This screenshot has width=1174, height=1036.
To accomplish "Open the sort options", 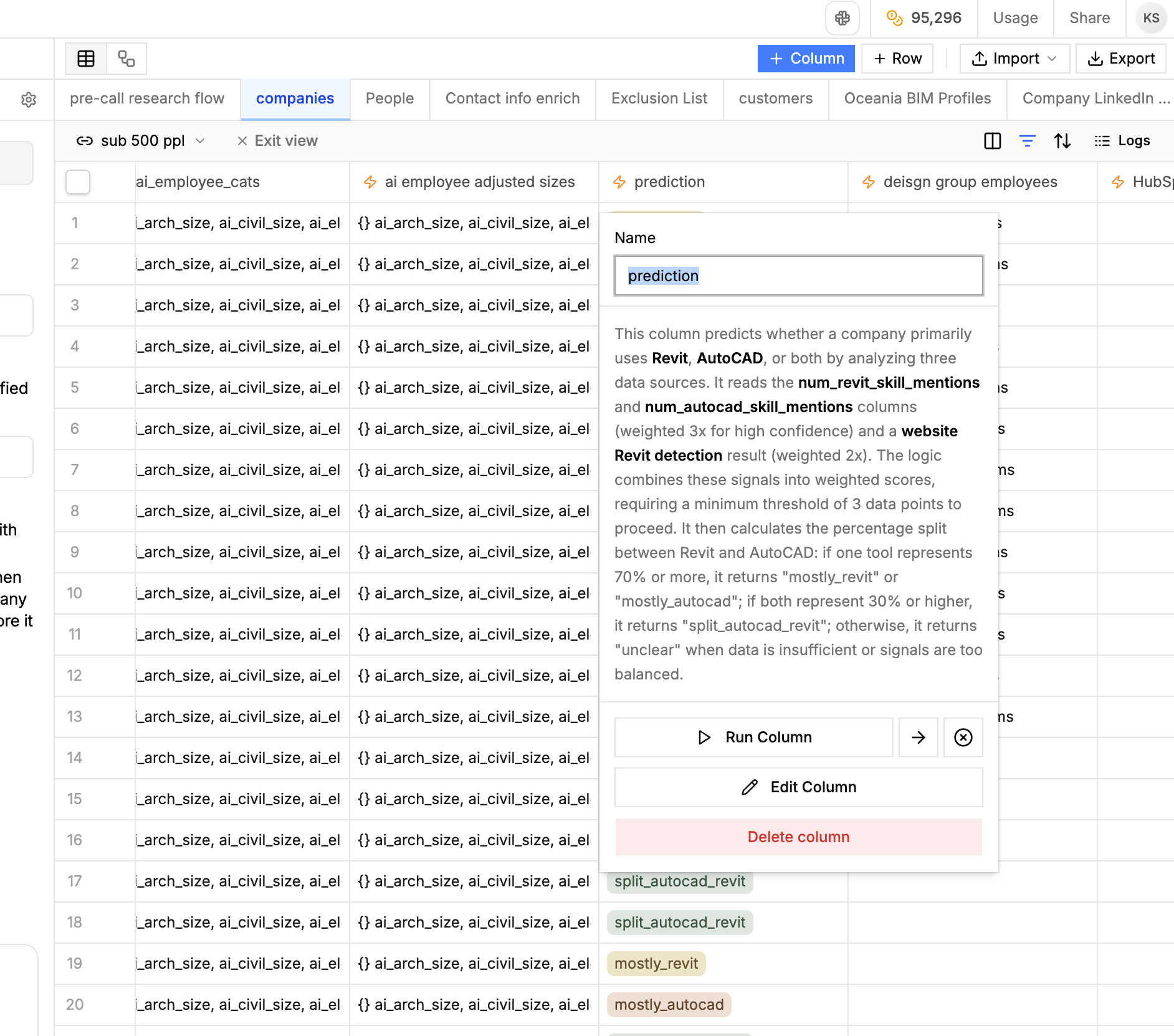I will (x=1063, y=141).
